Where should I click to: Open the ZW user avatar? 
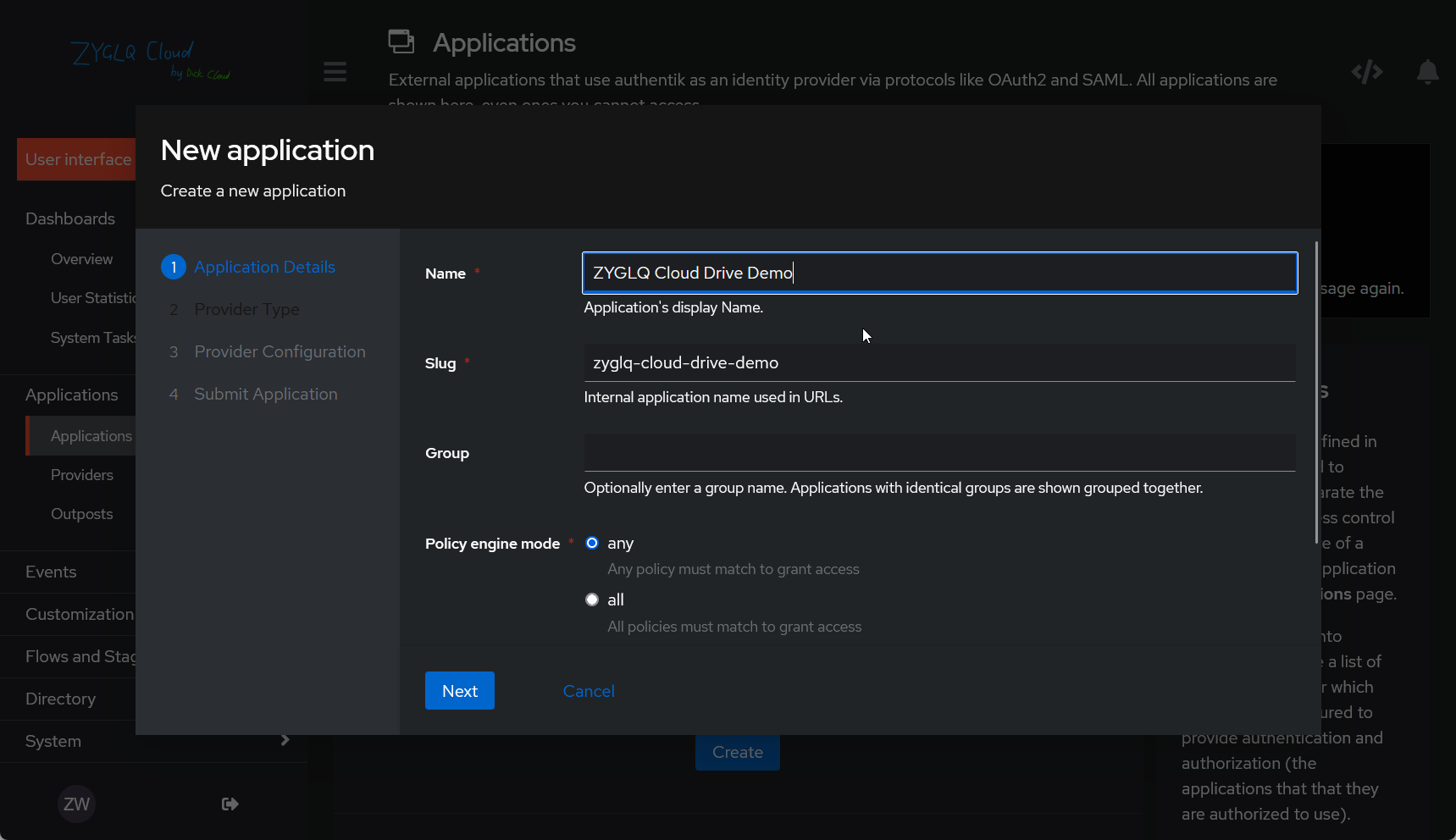[76, 804]
